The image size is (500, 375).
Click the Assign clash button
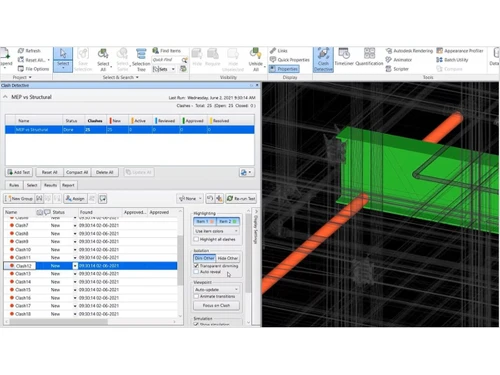click(x=75, y=199)
